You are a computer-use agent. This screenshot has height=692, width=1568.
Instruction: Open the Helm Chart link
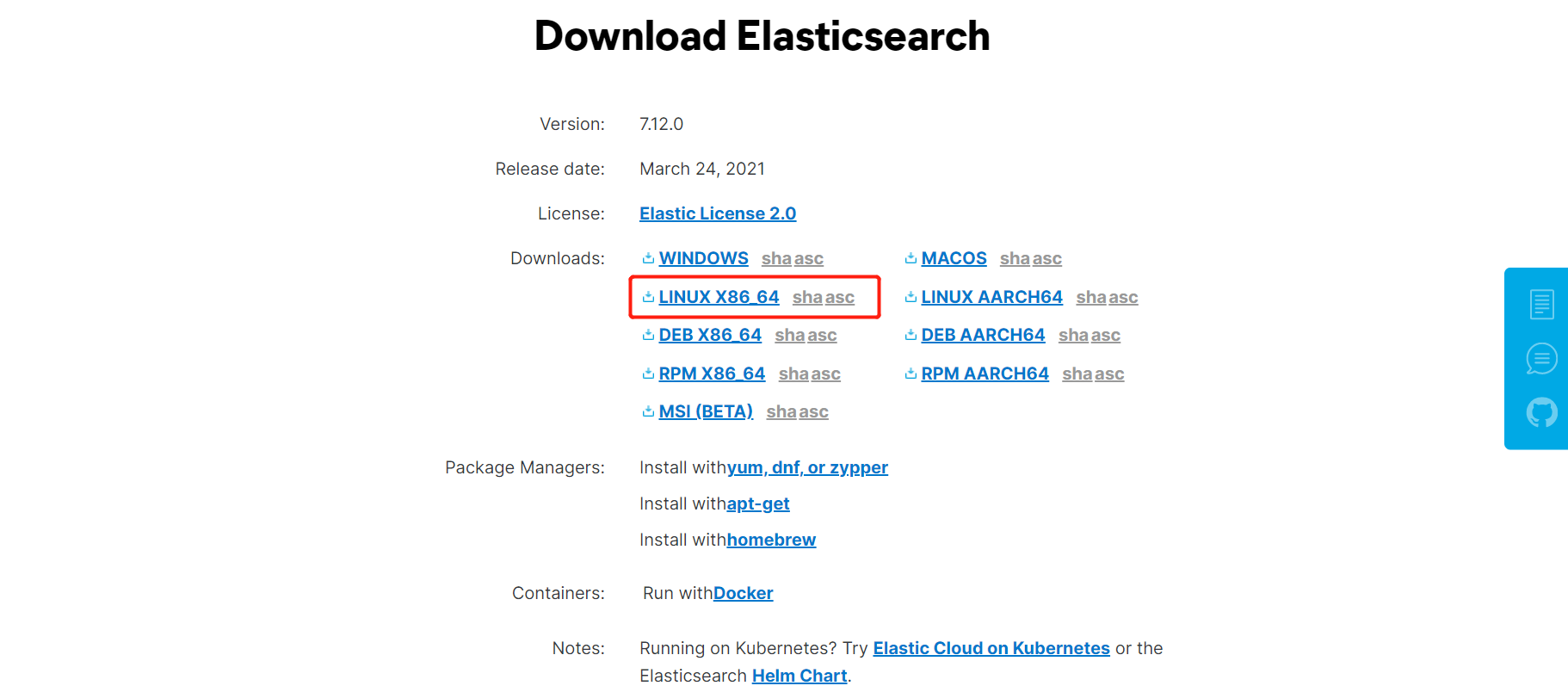[799, 676]
